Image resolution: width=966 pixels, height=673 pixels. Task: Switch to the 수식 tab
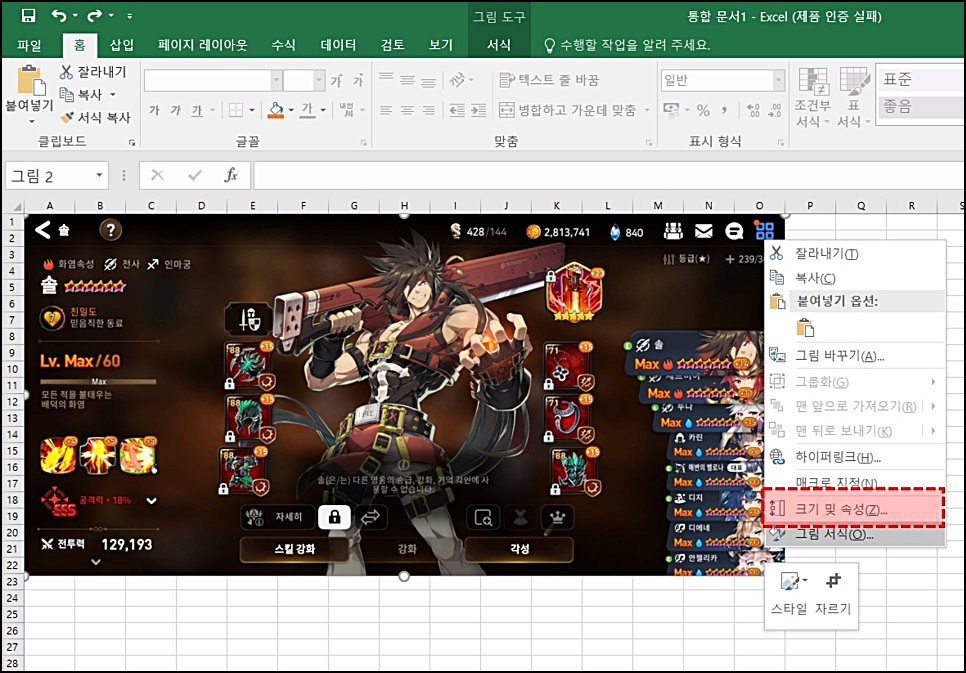(x=283, y=45)
